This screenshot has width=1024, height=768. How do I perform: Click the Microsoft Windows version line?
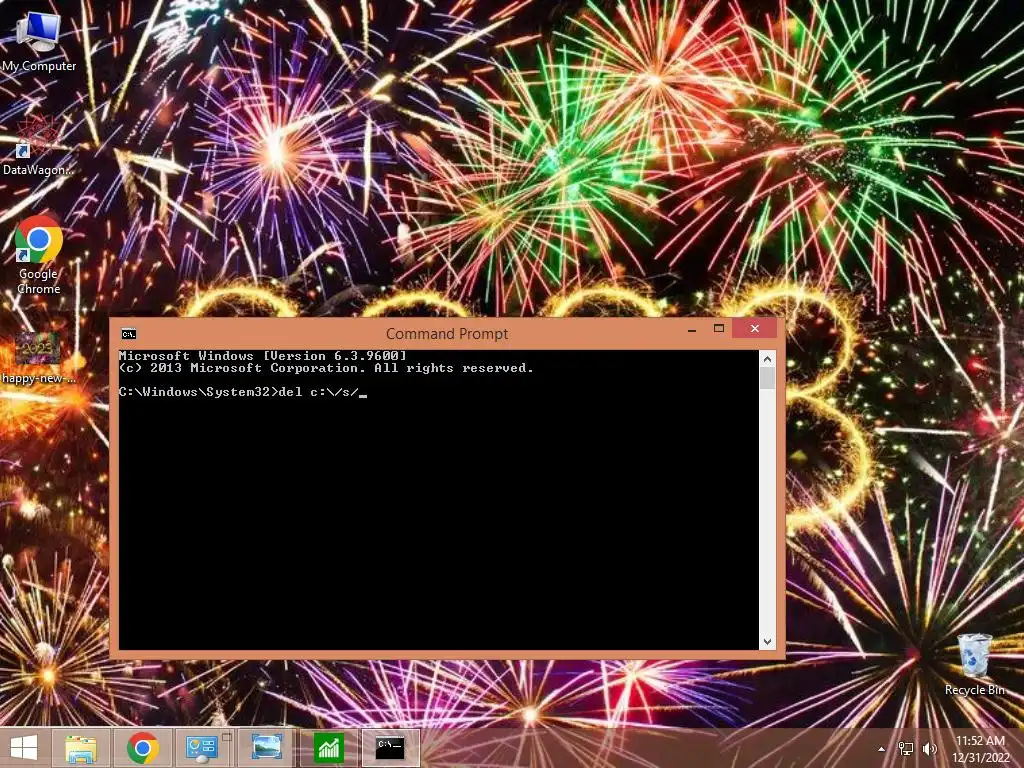pyautogui.click(x=263, y=356)
